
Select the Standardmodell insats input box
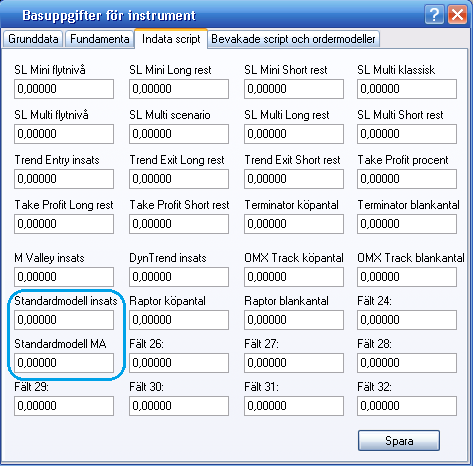(64, 320)
